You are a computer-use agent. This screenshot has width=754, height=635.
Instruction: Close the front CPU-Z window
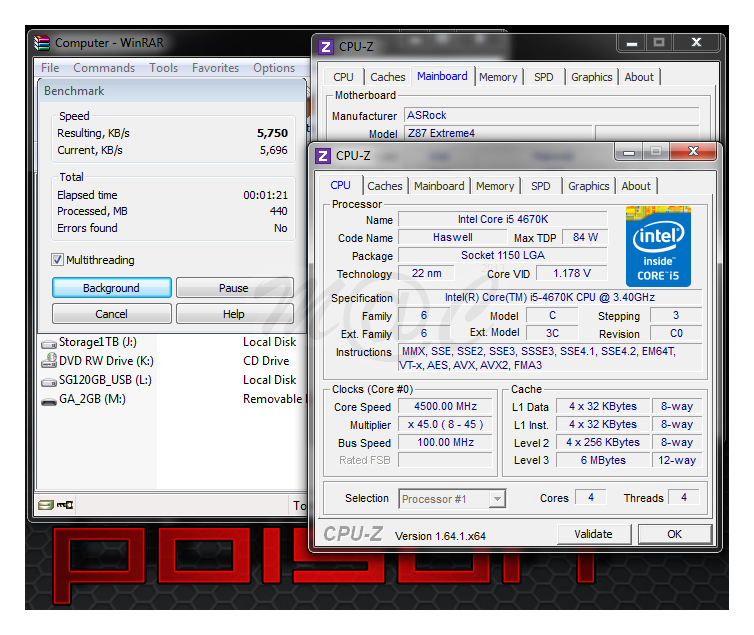coord(693,151)
